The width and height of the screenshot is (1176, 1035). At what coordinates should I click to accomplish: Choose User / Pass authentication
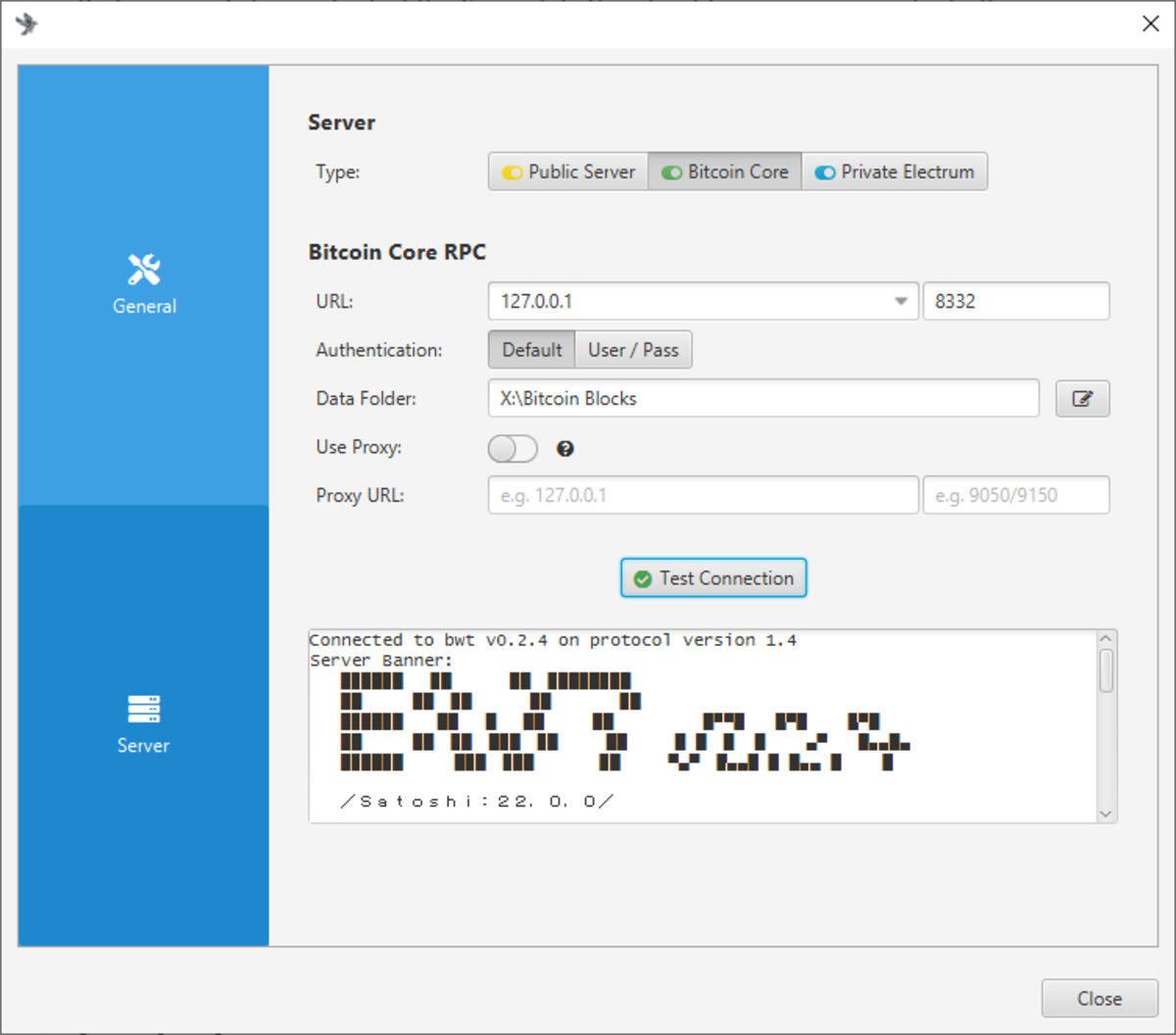pos(633,350)
